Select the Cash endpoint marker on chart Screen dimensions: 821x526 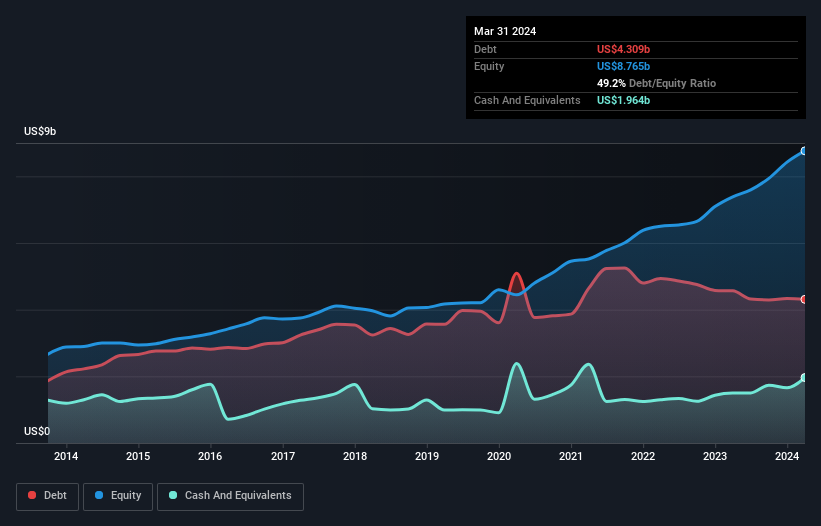pos(804,377)
